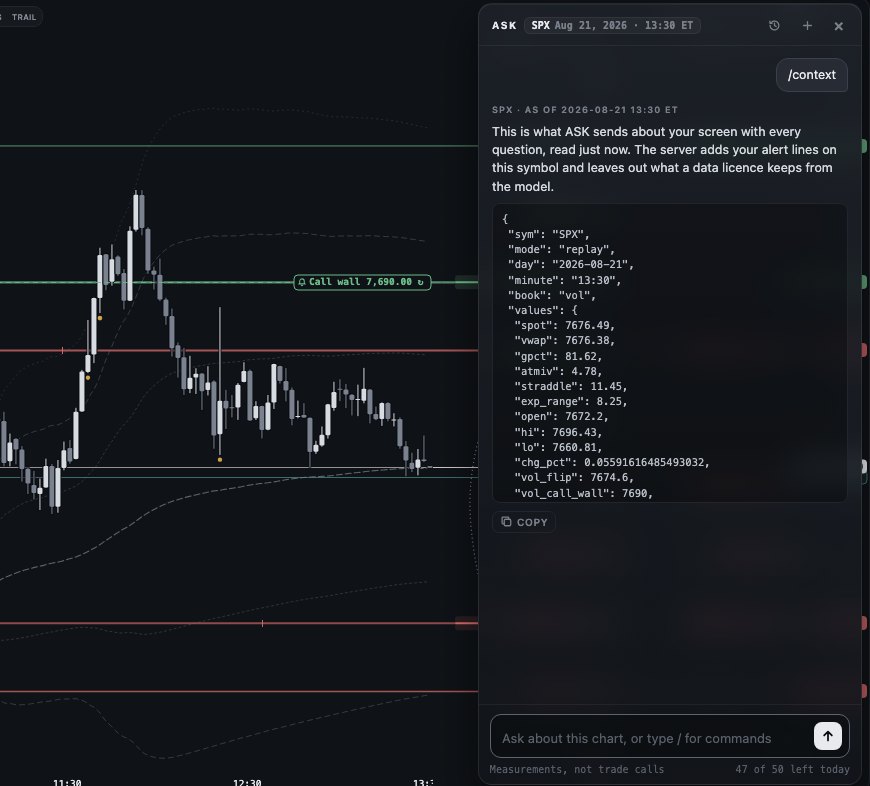Click the '"vwap": 7676.38' value line
Screen dimensions: 870x786
click(564, 340)
